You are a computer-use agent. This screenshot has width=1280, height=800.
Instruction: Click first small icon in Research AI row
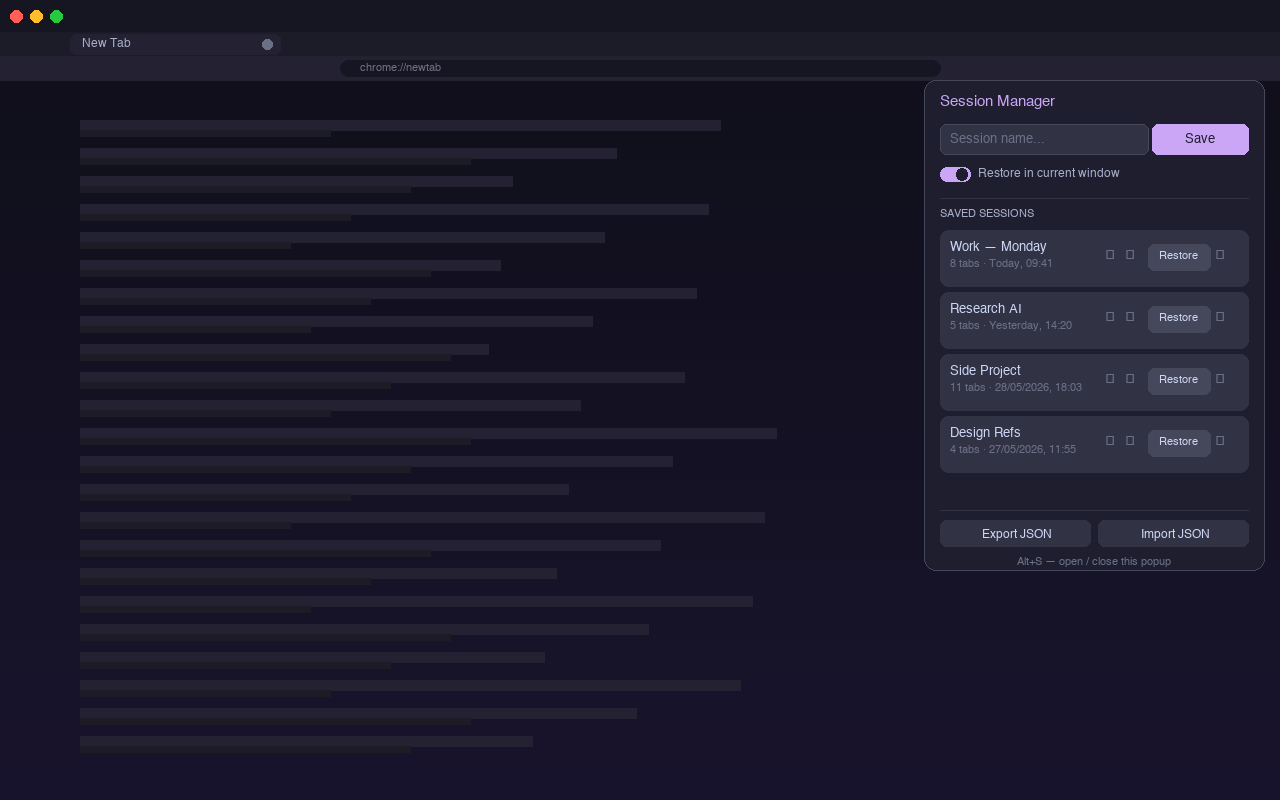[1110, 317]
